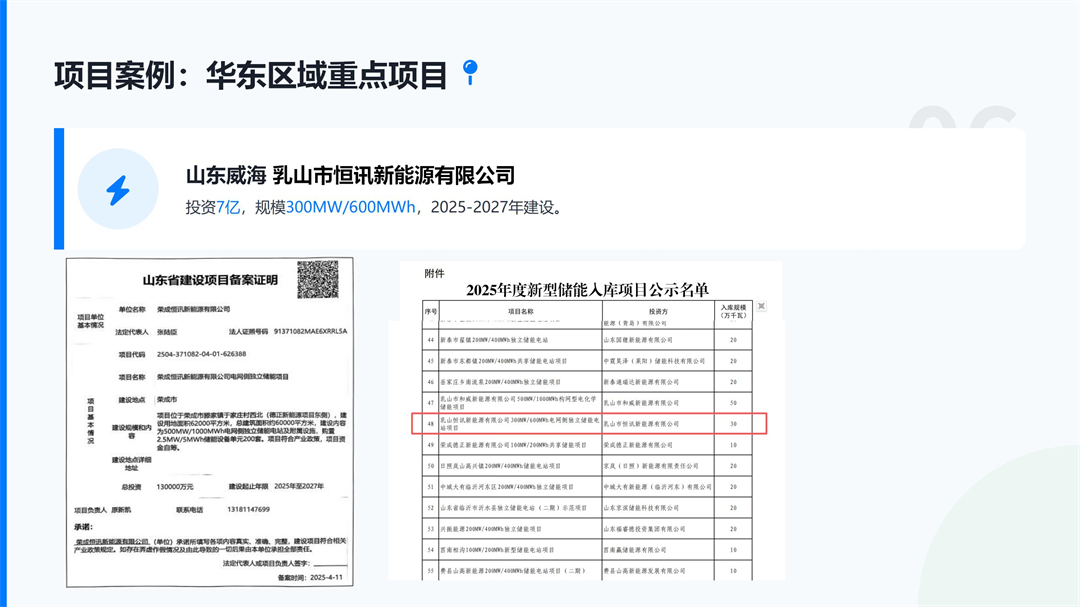Screen dimensions: 1080x607
Task: Click the license number 91371082MAE6XRRL5A
Action: [x=311, y=331]
